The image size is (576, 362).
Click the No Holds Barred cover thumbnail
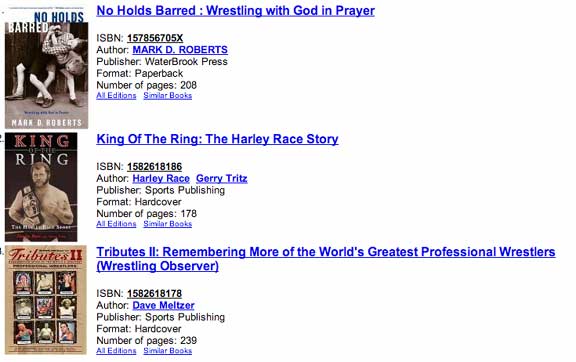coord(46,68)
